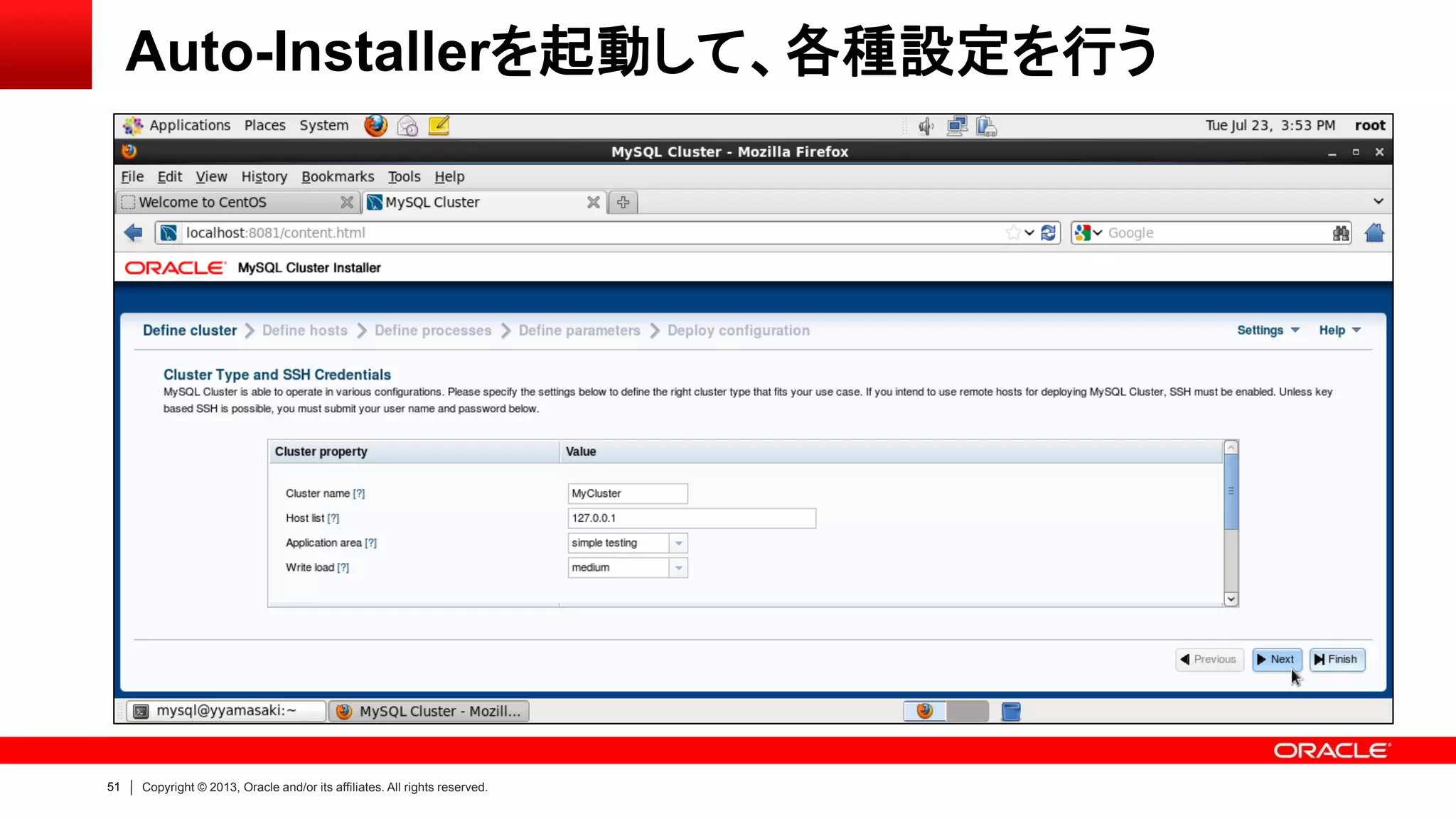The height and width of the screenshot is (819, 1456).
Task: Open a new tab with the plus button
Action: tap(623, 203)
